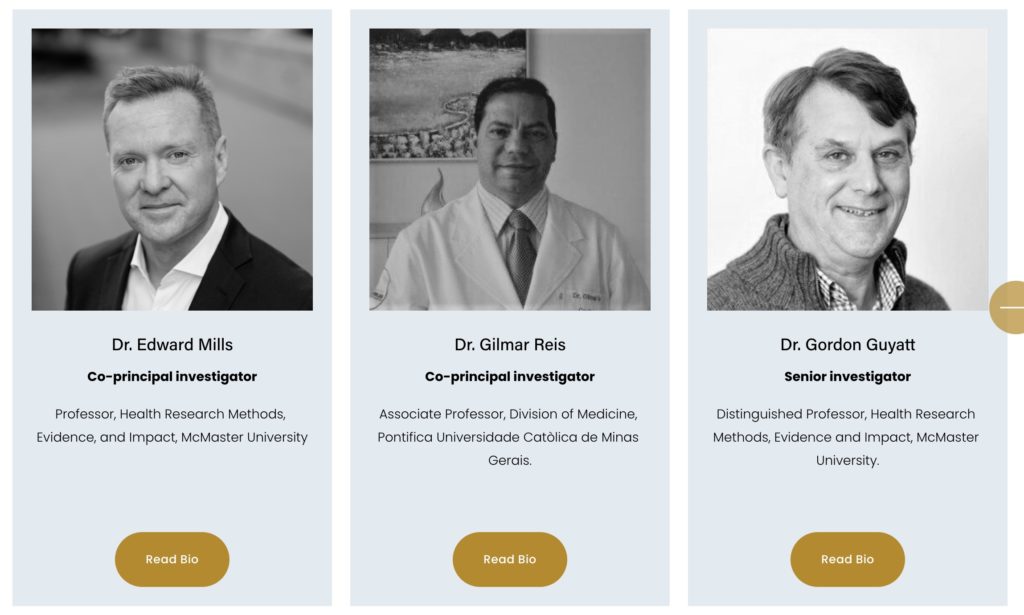Open Dr. Gilmar Reis' bio
1024x615 pixels.
(x=510, y=559)
